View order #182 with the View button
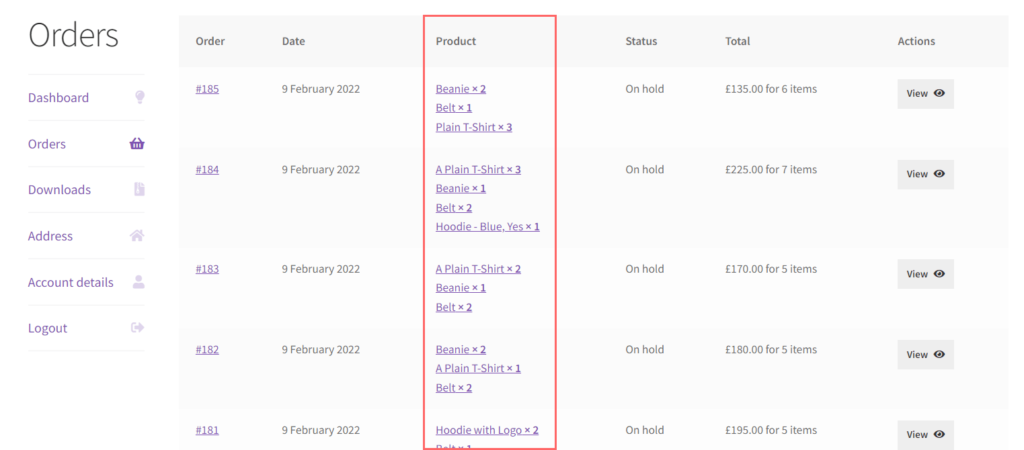The width and height of the screenshot is (1024, 450). pyautogui.click(x=925, y=355)
